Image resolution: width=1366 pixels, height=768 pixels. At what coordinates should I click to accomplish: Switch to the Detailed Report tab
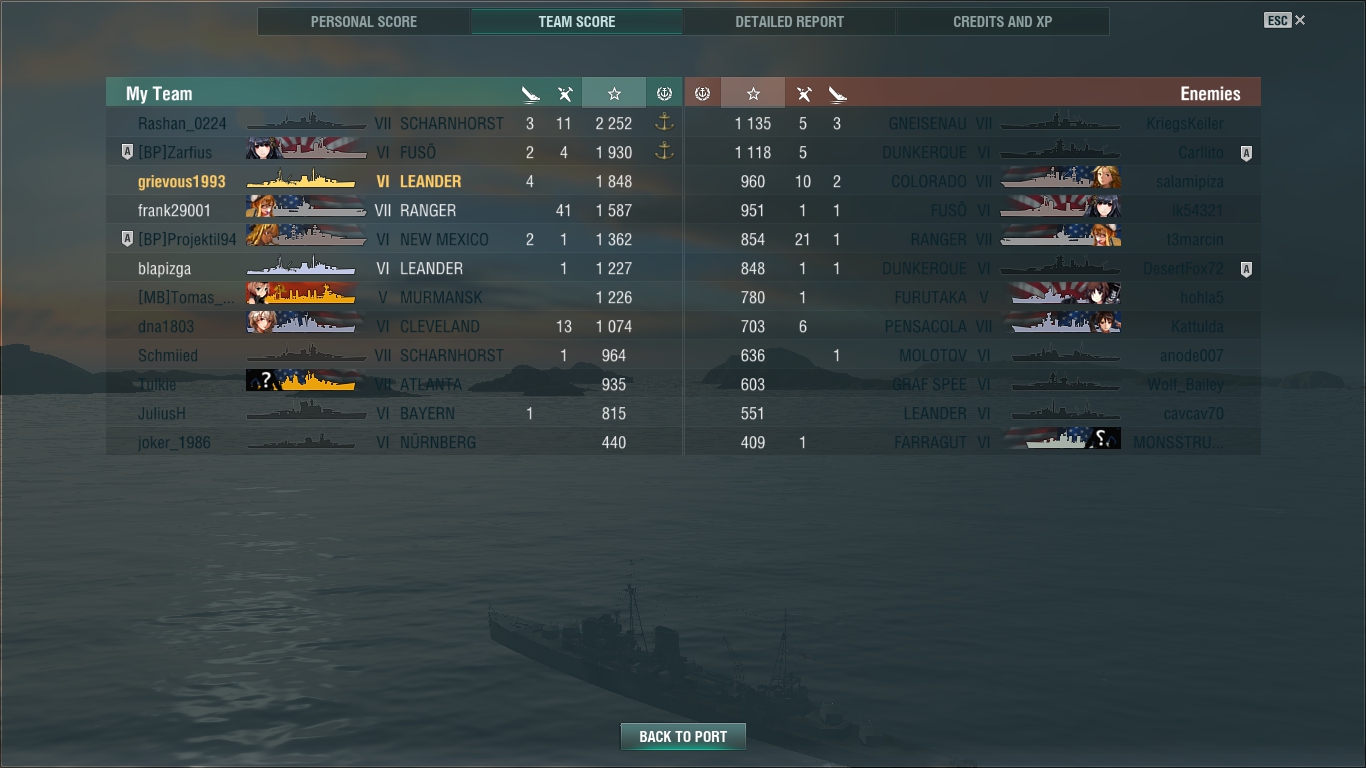coord(789,21)
